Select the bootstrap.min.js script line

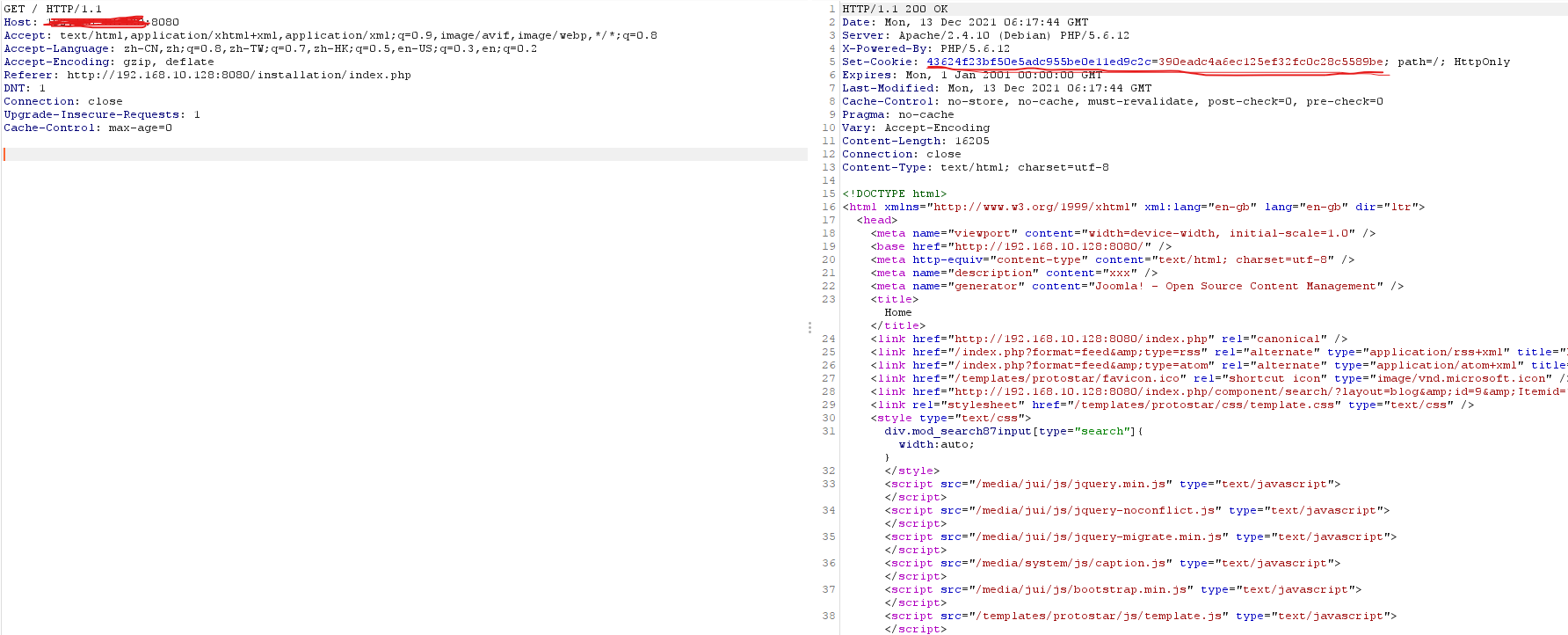click(x=1123, y=589)
